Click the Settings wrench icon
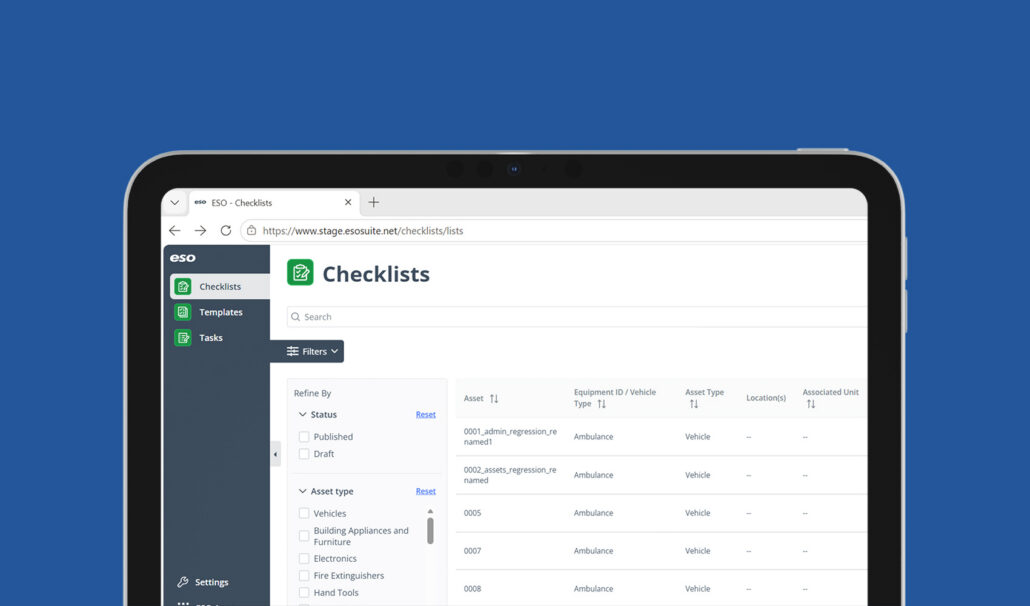This screenshot has height=606, width=1030. click(183, 582)
